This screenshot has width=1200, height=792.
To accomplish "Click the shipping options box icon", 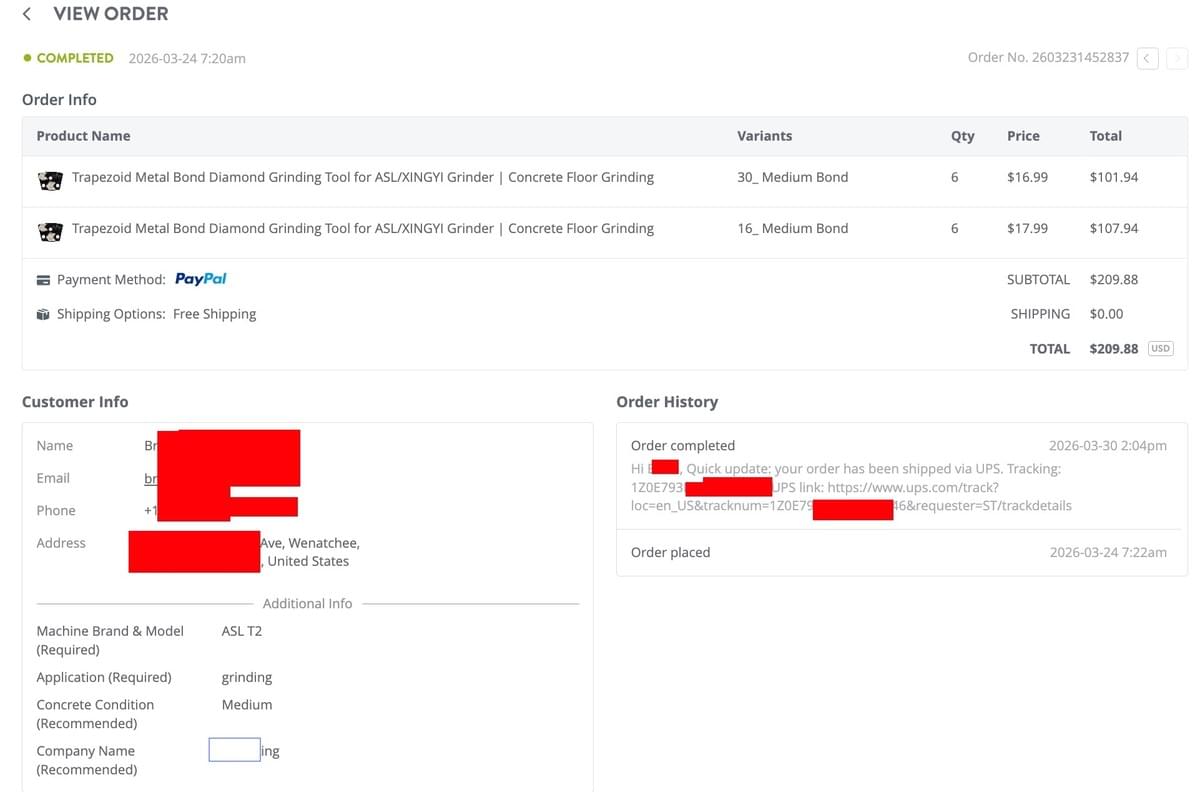I will [43, 314].
